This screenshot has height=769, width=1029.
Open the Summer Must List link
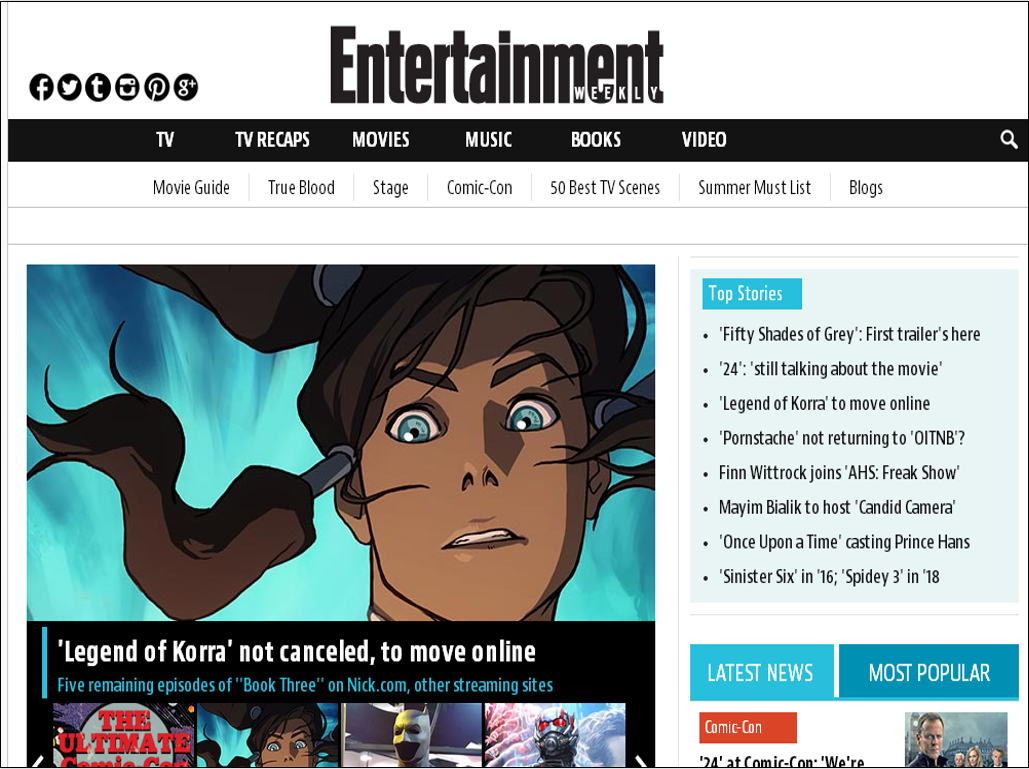pyautogui.click(x=755, y=188)
